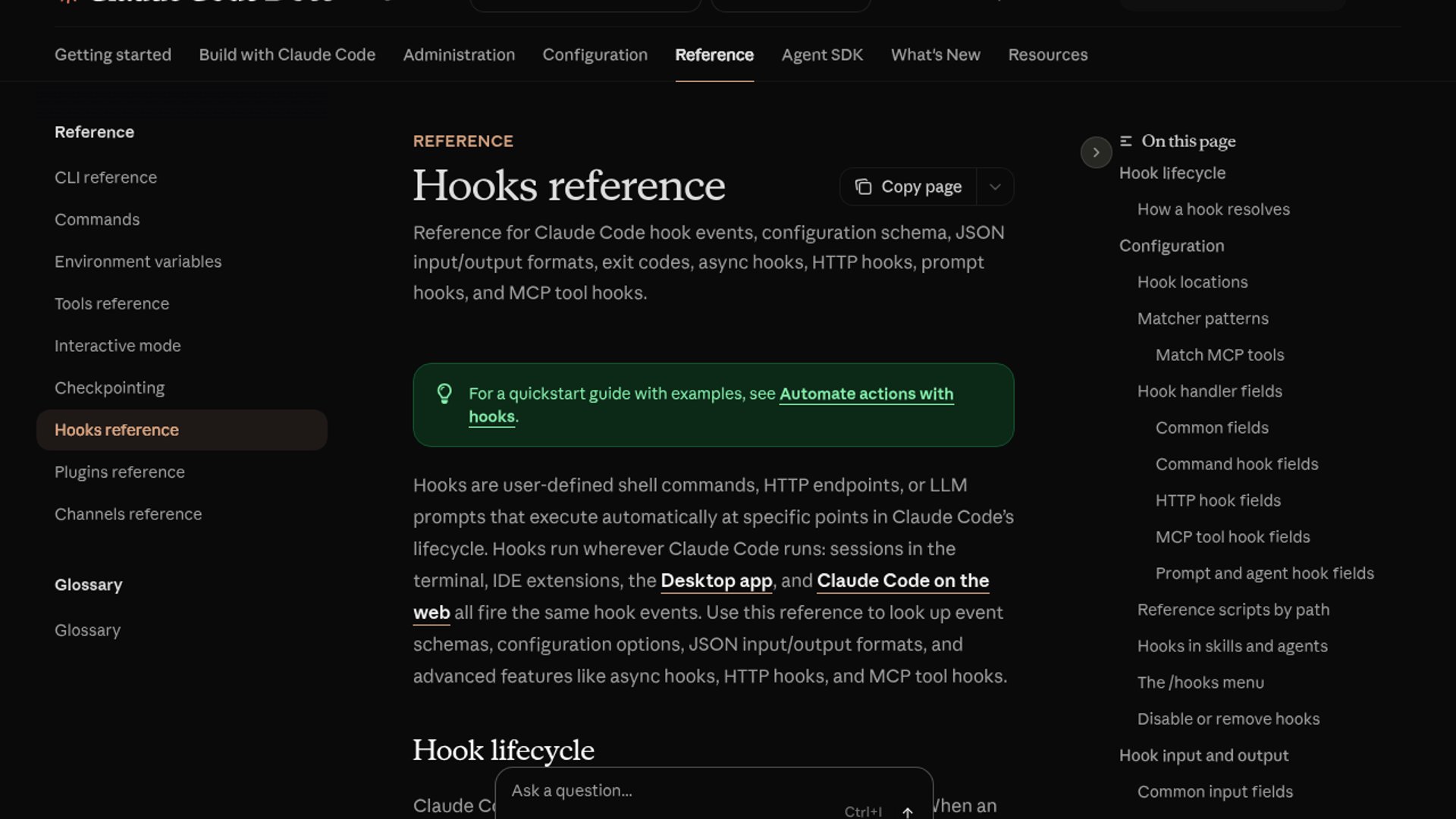Click the copy icon in Copy page button

(x=863, y=187)
